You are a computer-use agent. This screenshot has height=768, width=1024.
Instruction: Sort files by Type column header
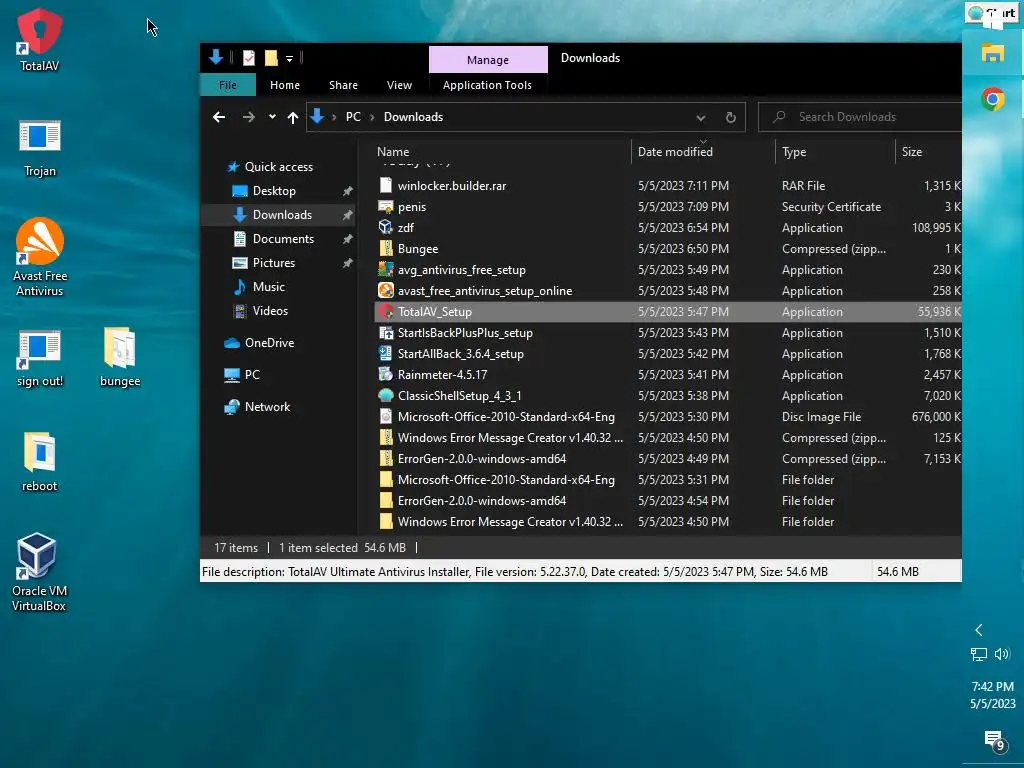pos(794,152)
